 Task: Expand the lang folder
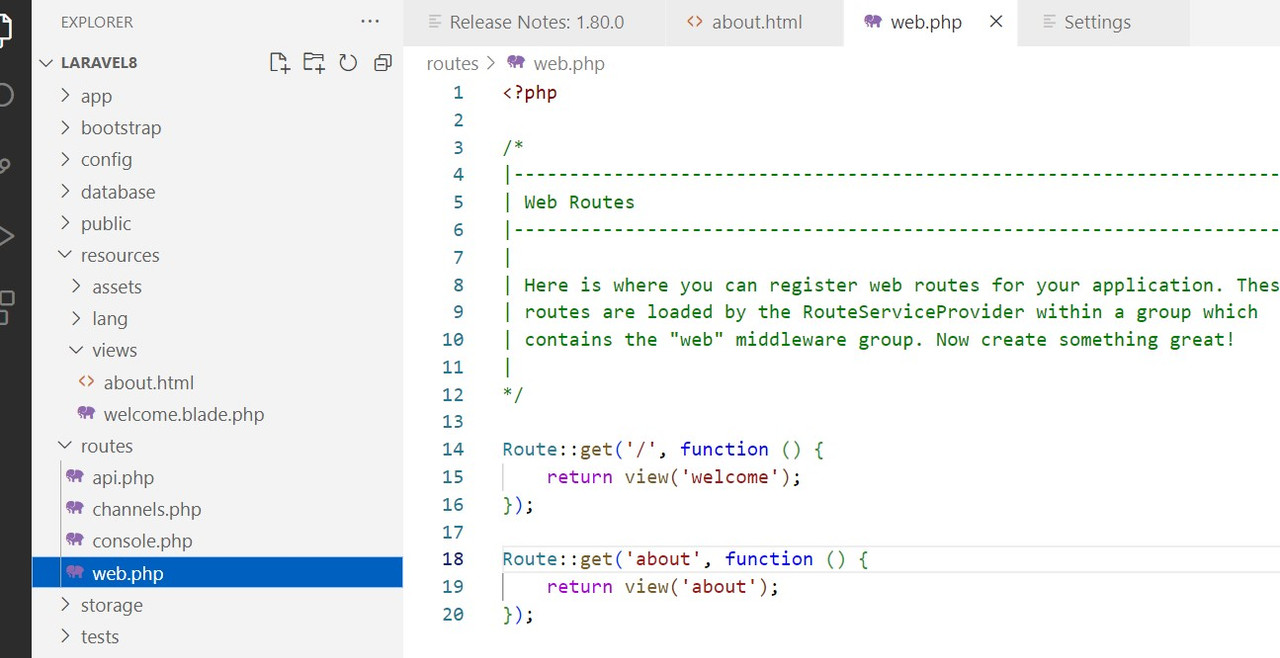(x=77, y=318)
